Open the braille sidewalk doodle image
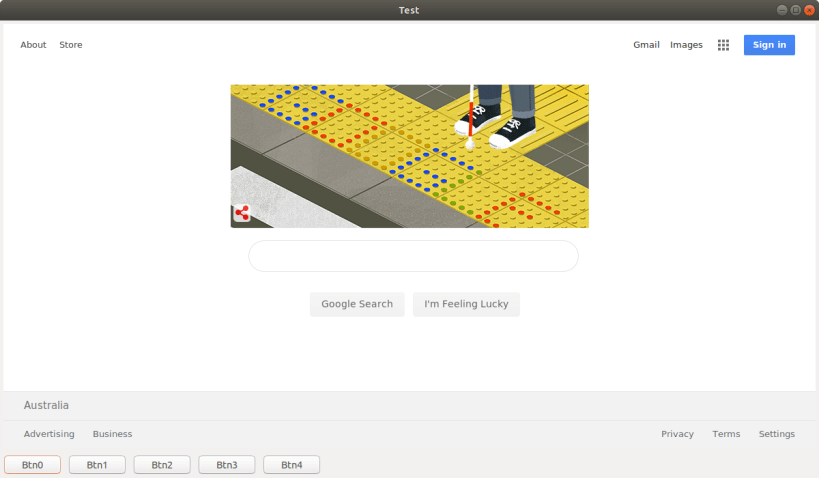 pos(410,156)
